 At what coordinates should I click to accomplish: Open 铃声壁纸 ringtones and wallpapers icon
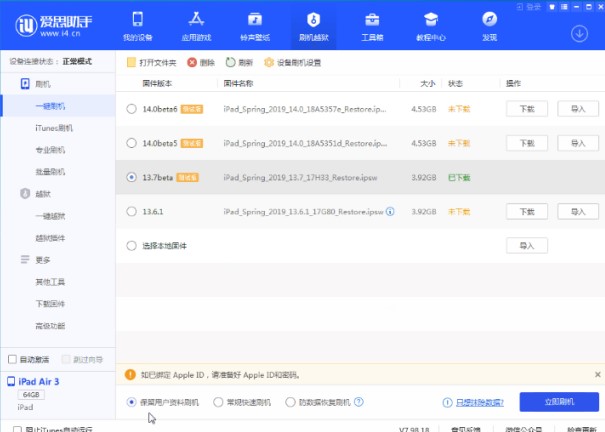point(254,20)
